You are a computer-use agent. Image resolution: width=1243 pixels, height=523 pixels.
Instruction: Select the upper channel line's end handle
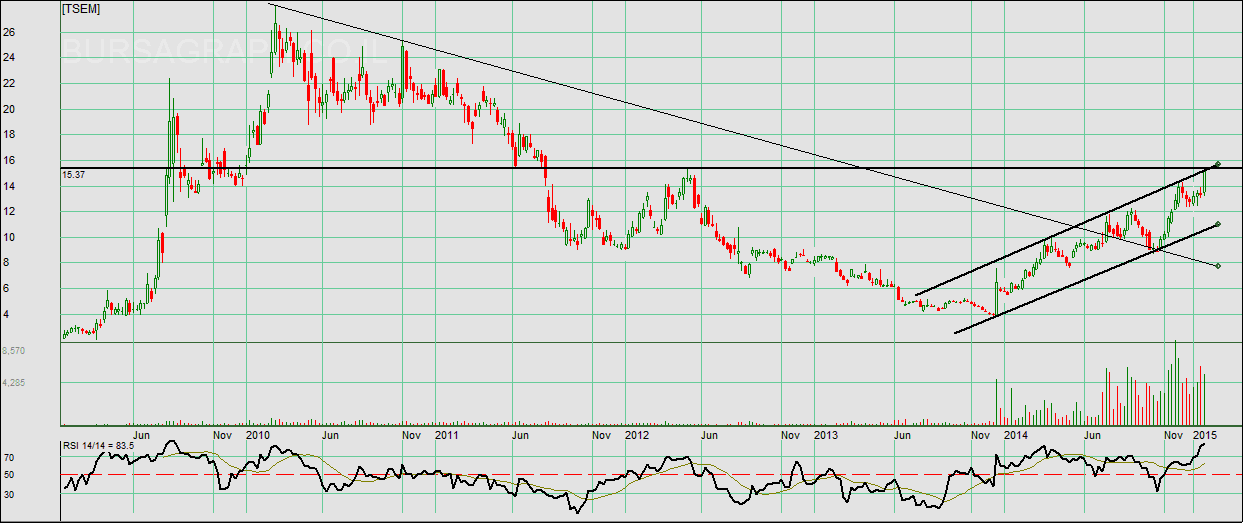tap(1217, 164)
